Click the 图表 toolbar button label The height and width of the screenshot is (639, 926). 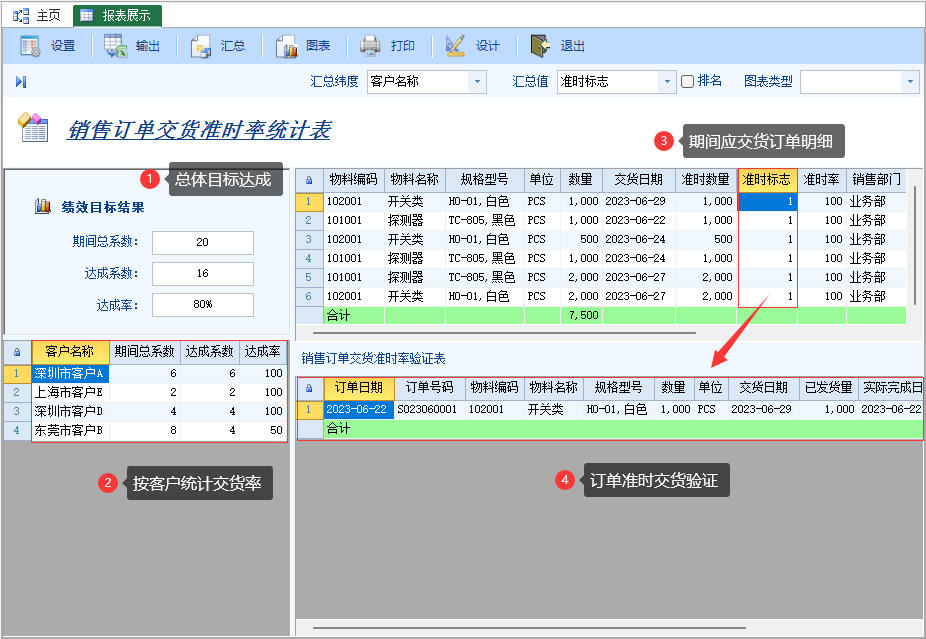[318, 46]
